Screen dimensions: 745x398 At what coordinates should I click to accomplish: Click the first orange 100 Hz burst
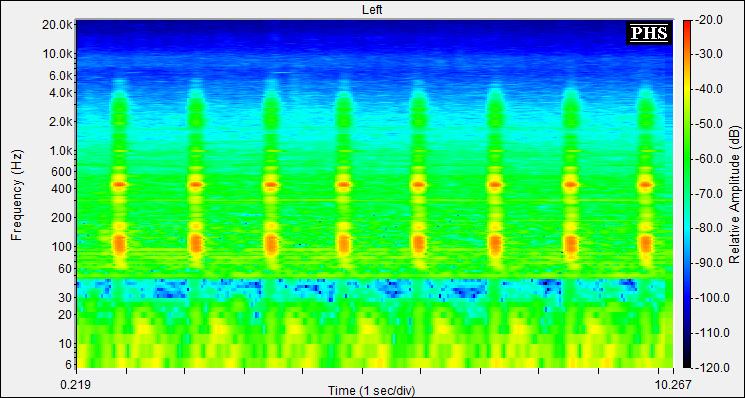[x=119, y=244]
